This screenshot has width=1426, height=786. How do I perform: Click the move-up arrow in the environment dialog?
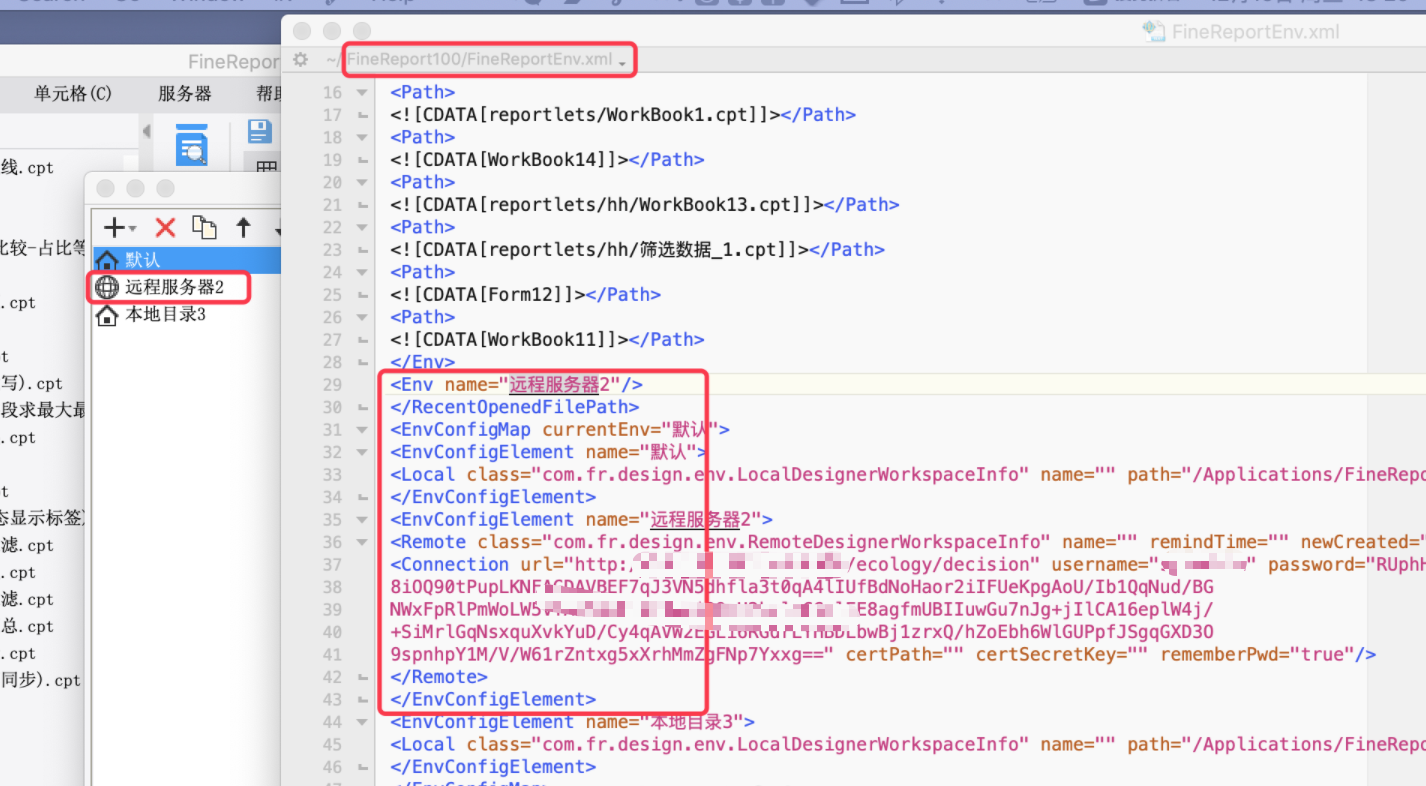(x=243, y=228)
